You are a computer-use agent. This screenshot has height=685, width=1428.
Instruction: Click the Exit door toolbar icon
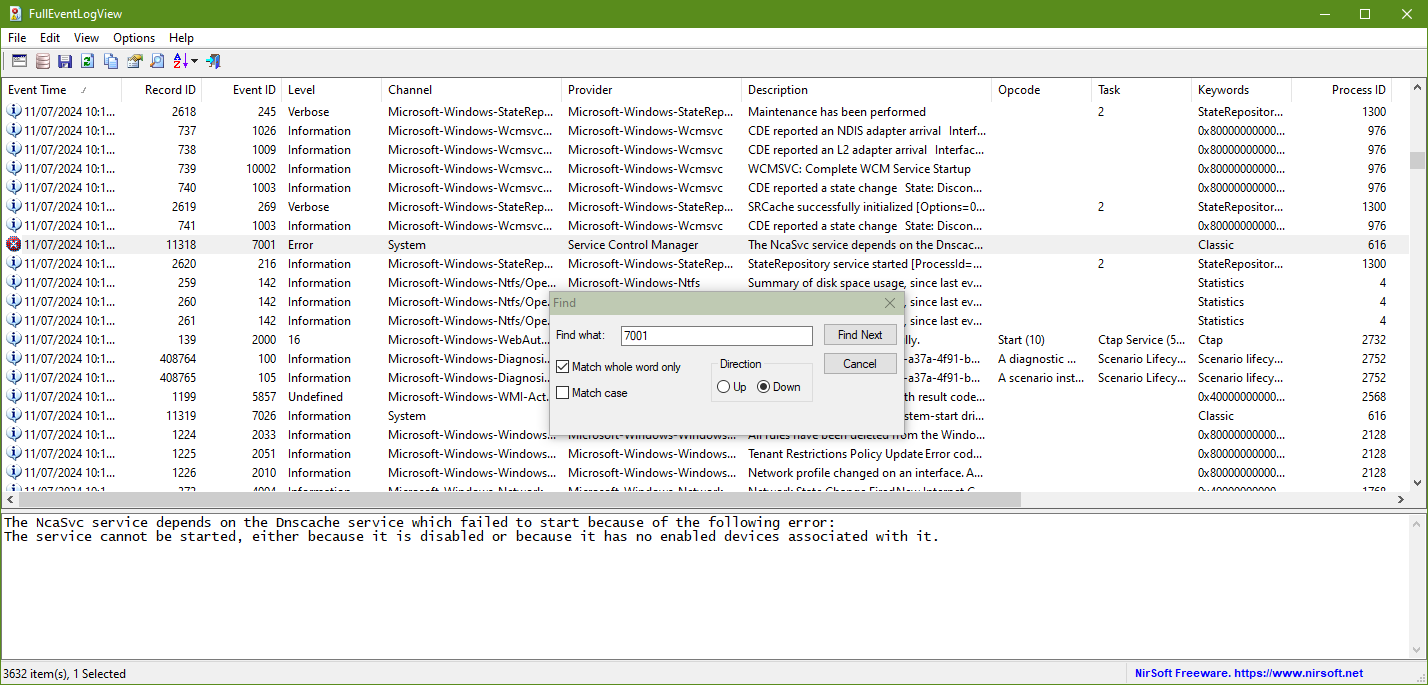coord(213,61)
